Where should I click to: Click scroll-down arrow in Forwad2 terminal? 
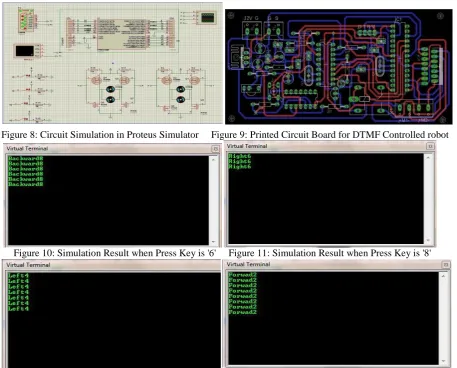click(x=443, y=361)
